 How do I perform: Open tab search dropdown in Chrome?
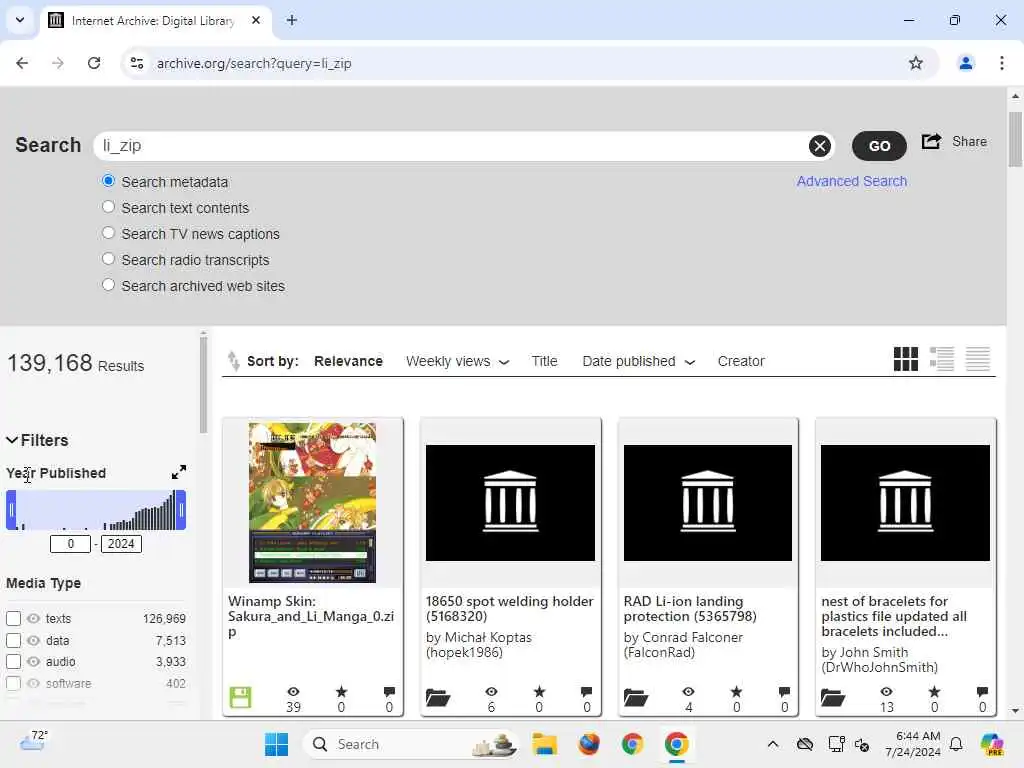[20, 20]
